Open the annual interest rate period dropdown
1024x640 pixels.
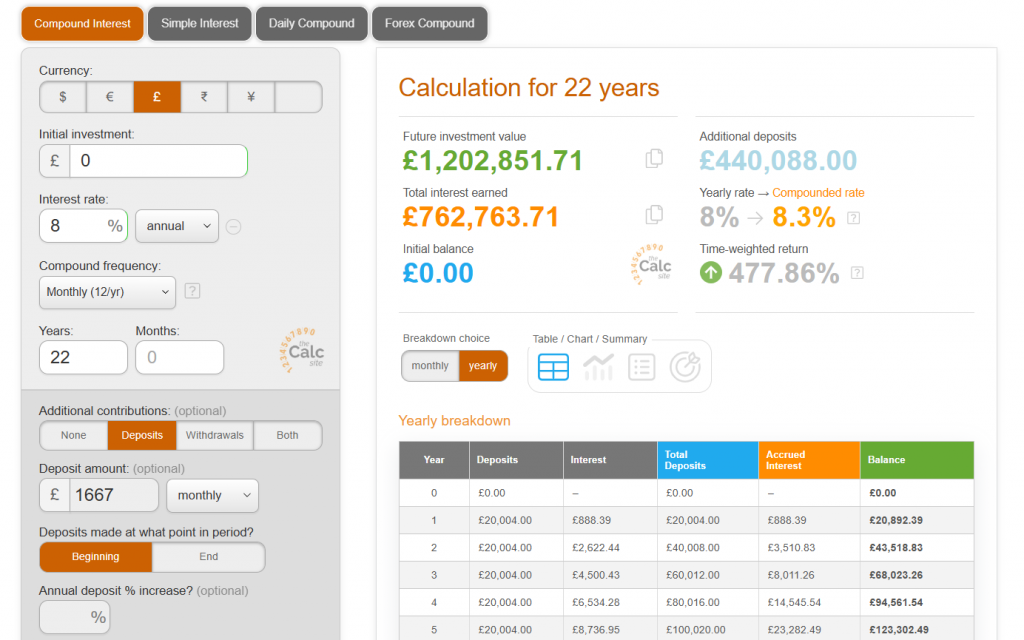[x=177, y=226]
